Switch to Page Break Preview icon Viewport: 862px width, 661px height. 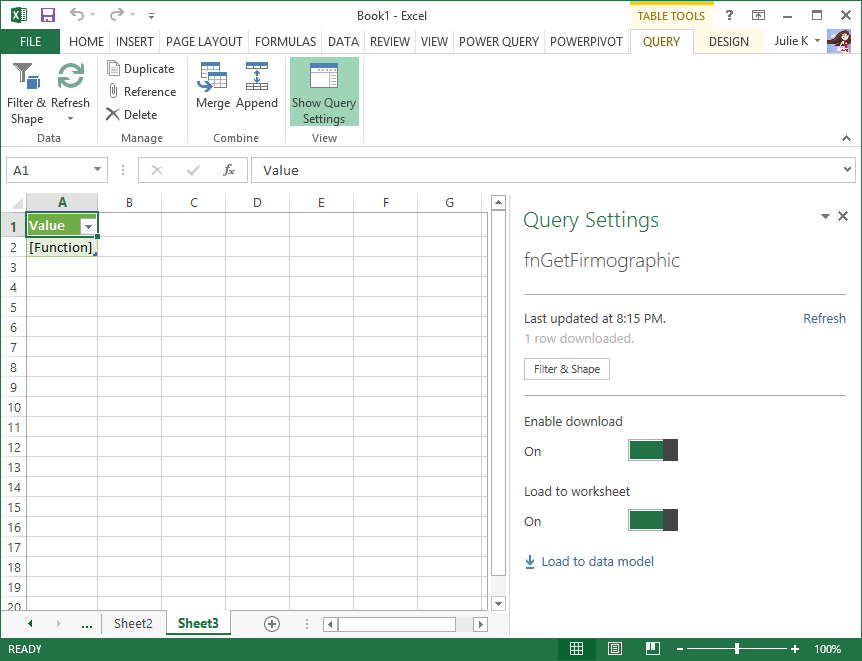[653, 649]
